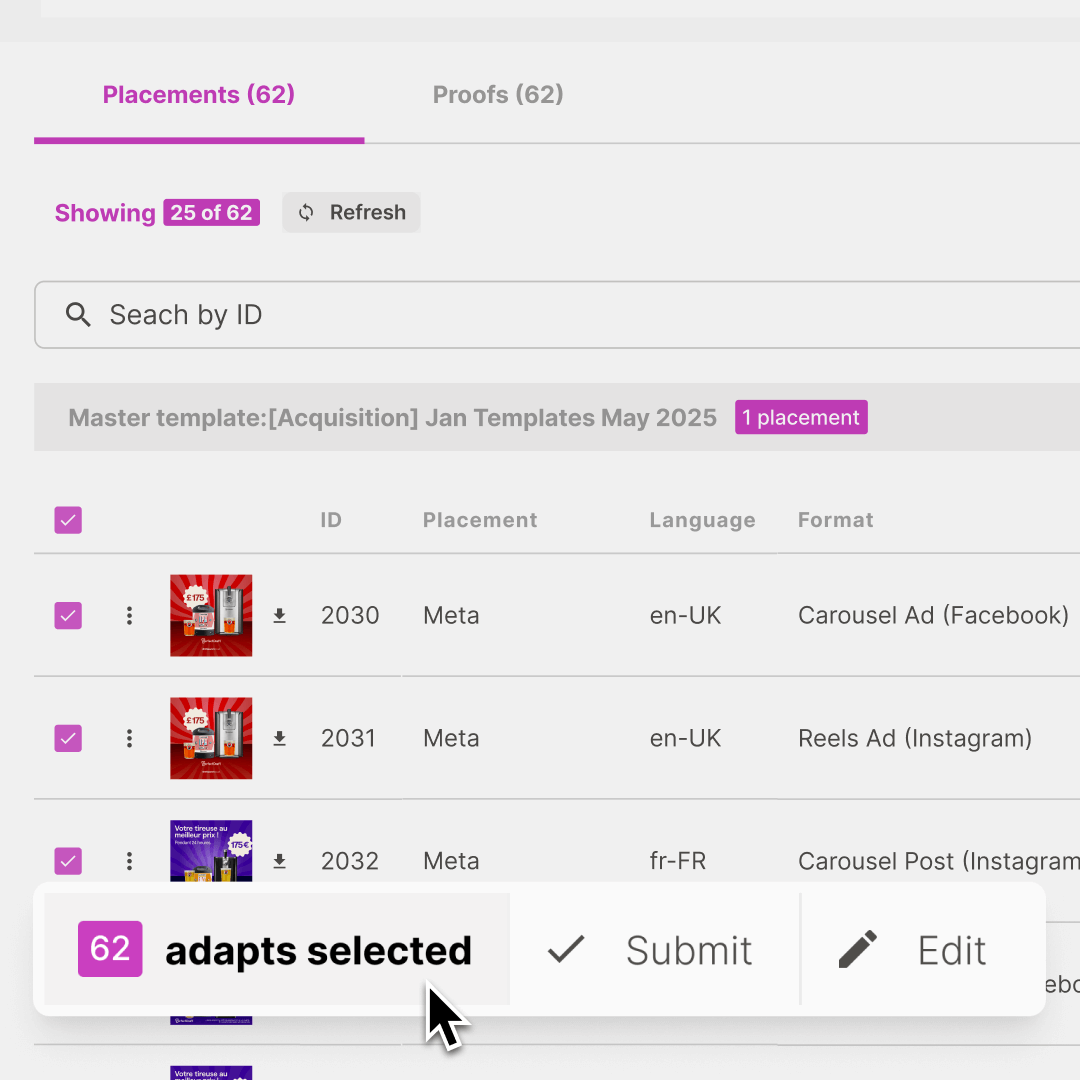This screenshot has width=1080, height=1080.
Task: Click the Refresh button
Action: tap(351, 212)
